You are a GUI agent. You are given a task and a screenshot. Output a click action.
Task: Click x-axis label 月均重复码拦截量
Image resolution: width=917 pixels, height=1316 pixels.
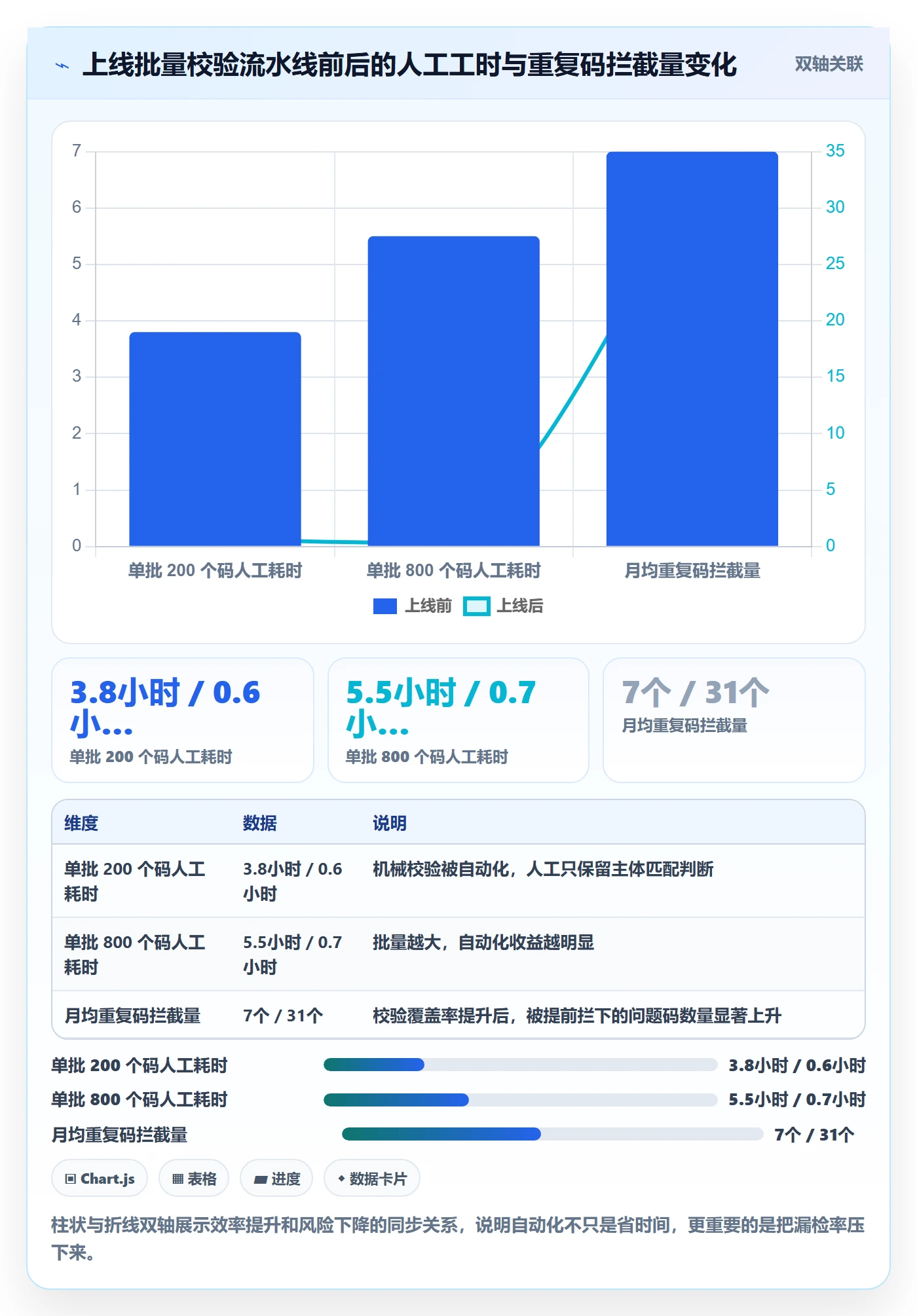pyautogui.click(x=692, y=571)
